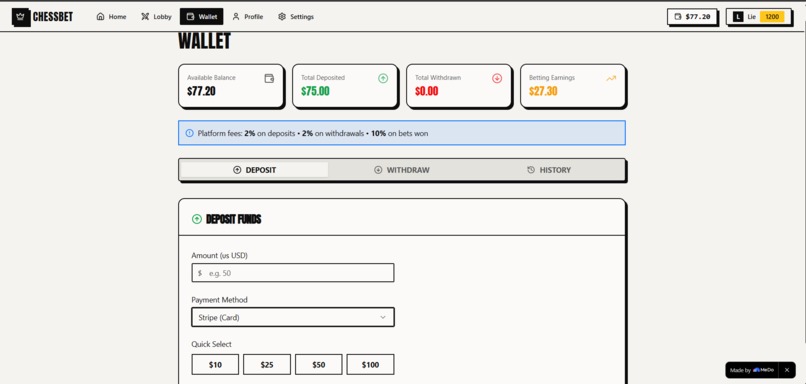Open the Profile page
806x384 pixels.
[x=248, y=16]
